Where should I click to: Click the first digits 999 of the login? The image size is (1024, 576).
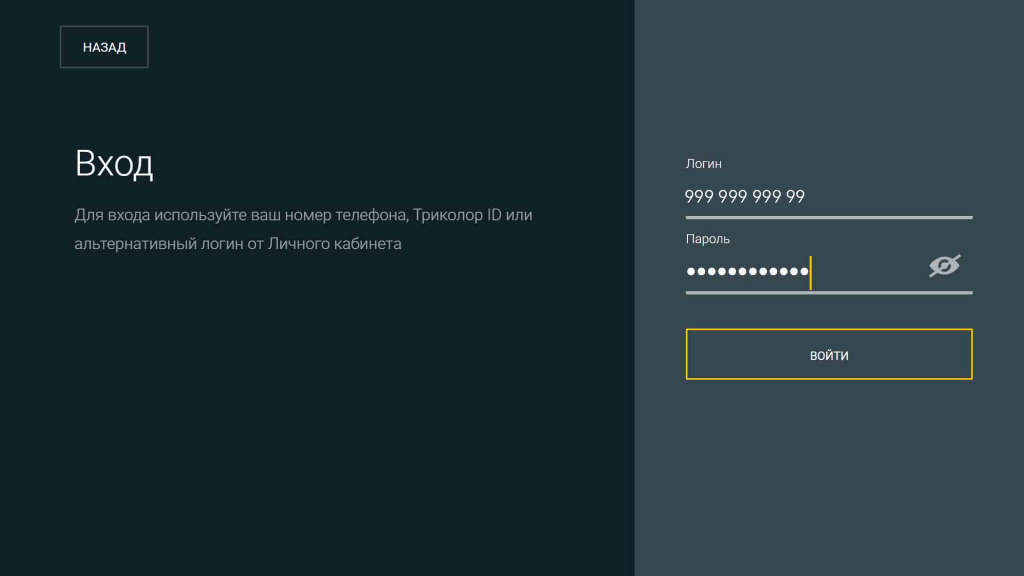(699, 197)
